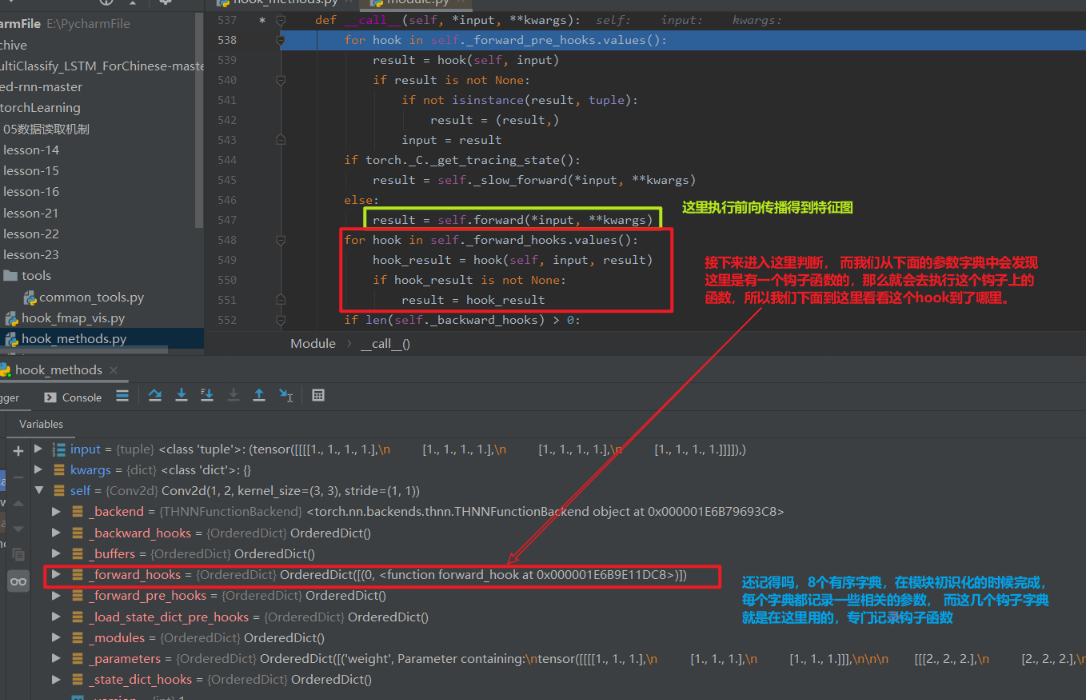This screenshot has width=1086, height=700.
Task: Add a new watch with plus icon
Action: pyautogui.click(x=18, y=451)
